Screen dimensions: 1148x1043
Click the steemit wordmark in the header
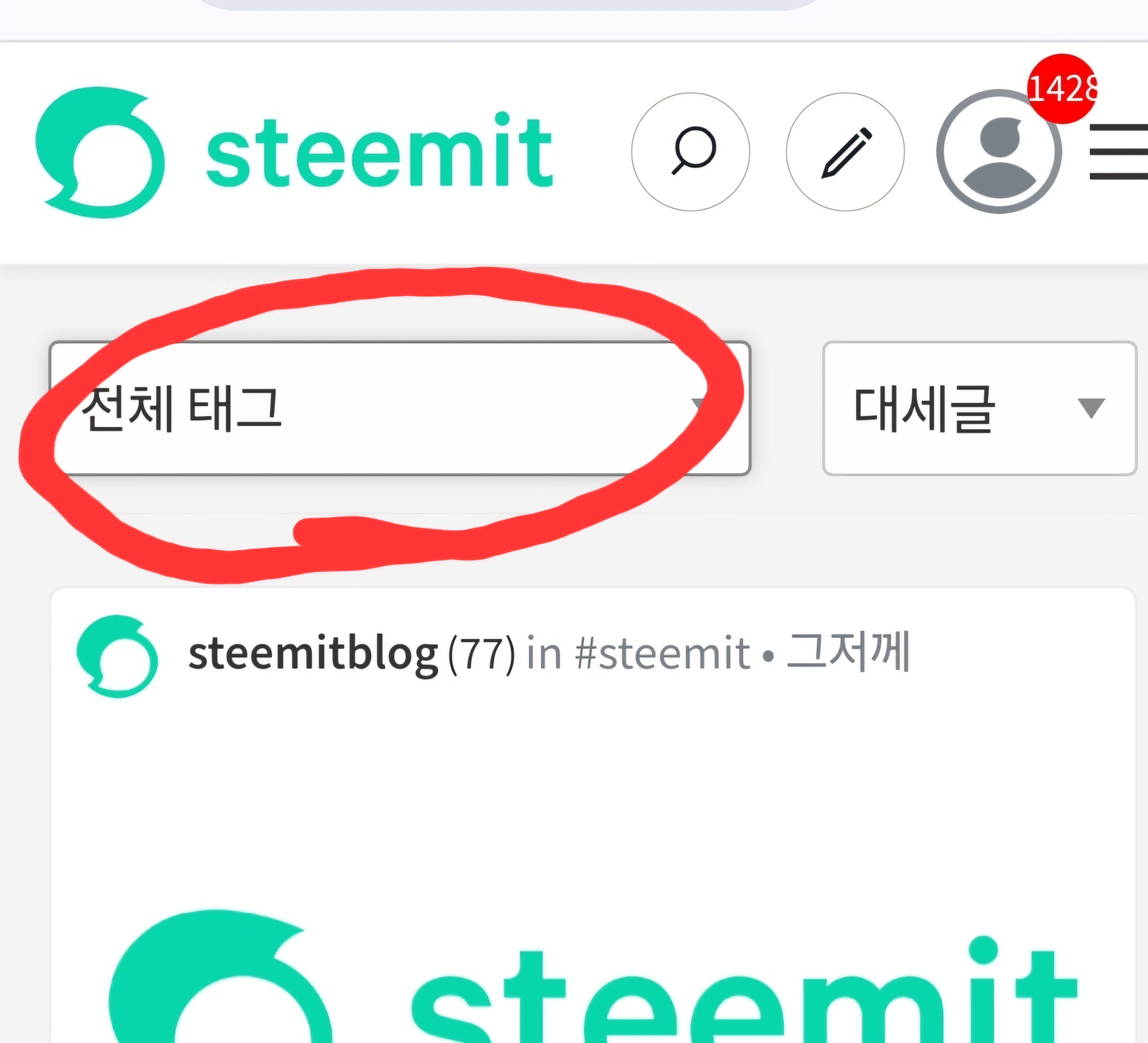tap(379, 150)
